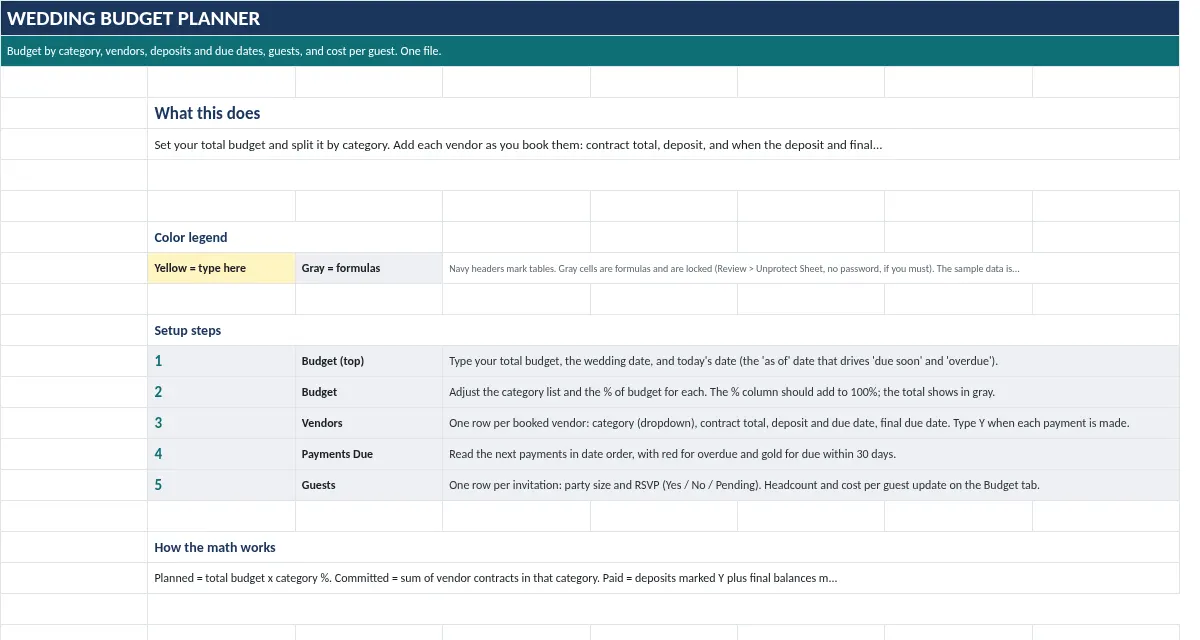
Task: Click the 'Payments Due' step label cell
Action: 369,454
